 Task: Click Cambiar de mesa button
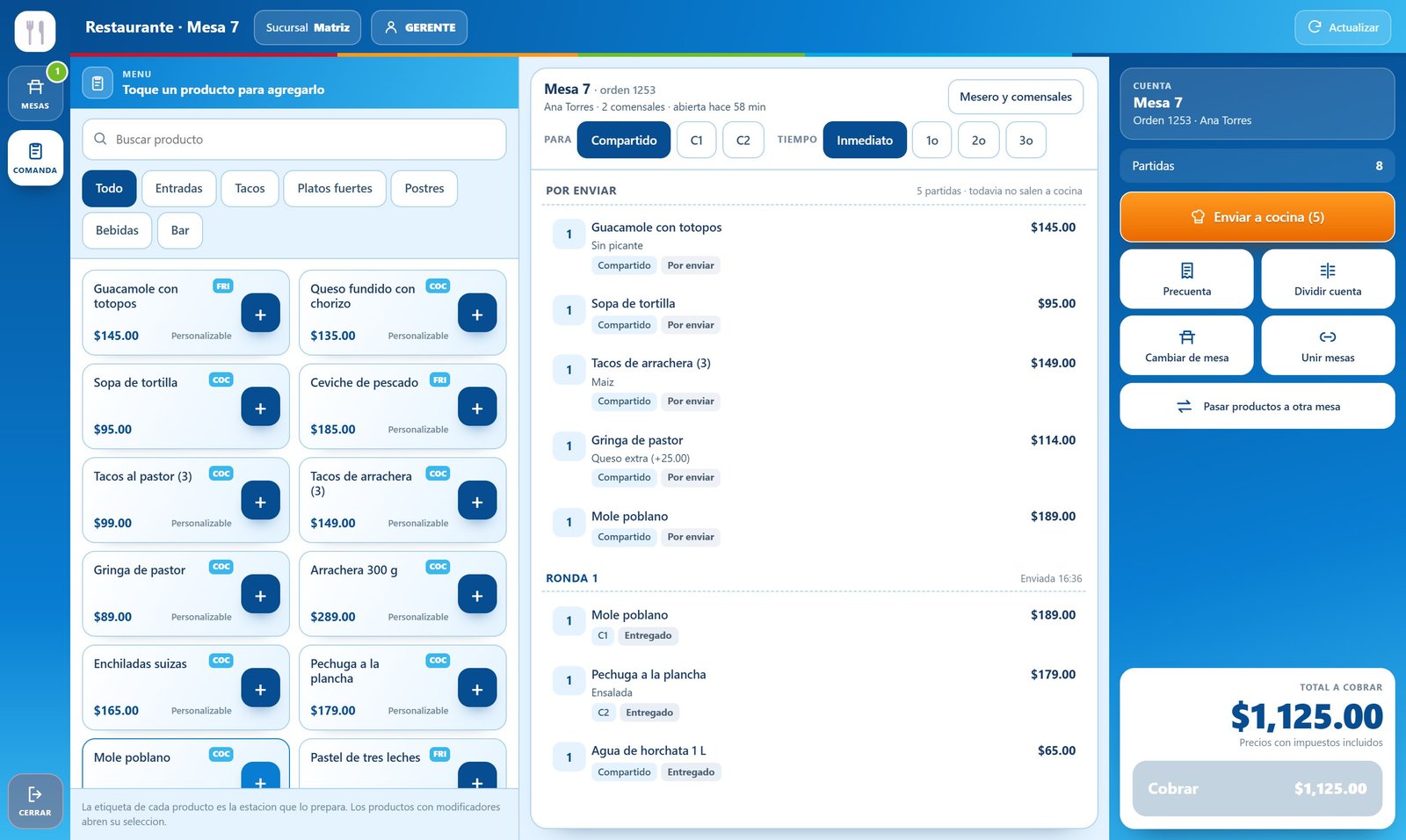pyautogui.click(x=1186, y=345)
